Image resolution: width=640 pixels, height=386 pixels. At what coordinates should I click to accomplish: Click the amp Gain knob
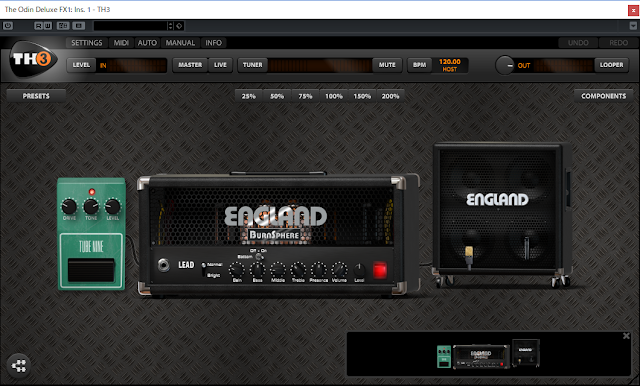(237, 270)
